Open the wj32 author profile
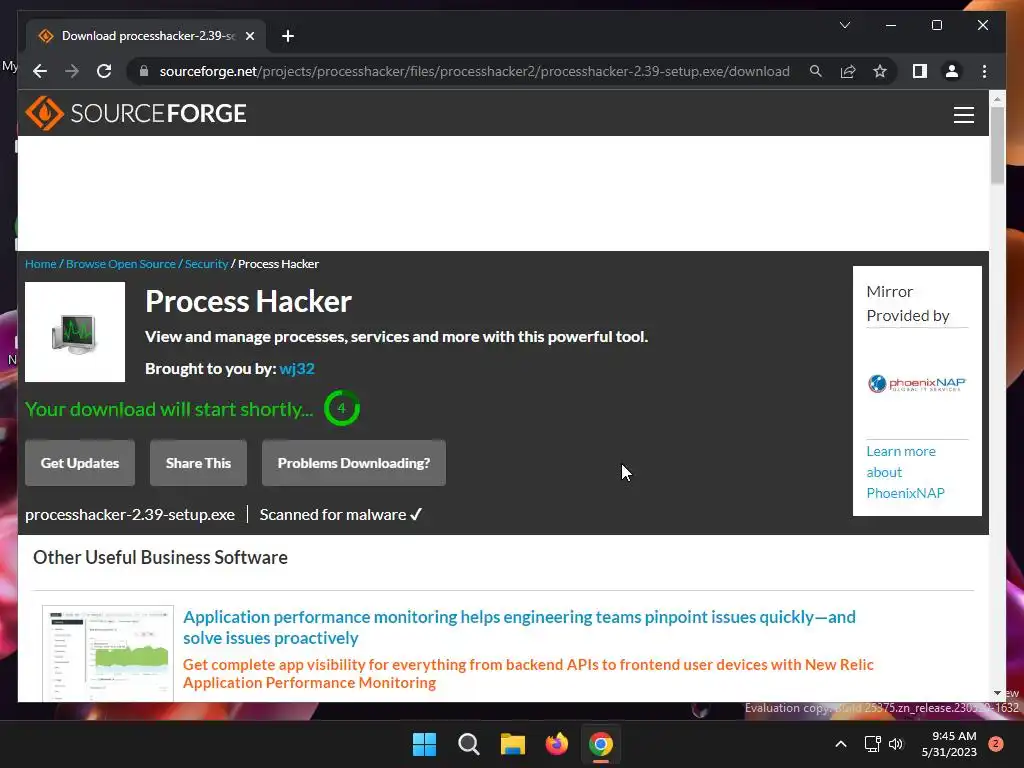The width and height of the screenshot is (1024, 768). click(297, 368)
